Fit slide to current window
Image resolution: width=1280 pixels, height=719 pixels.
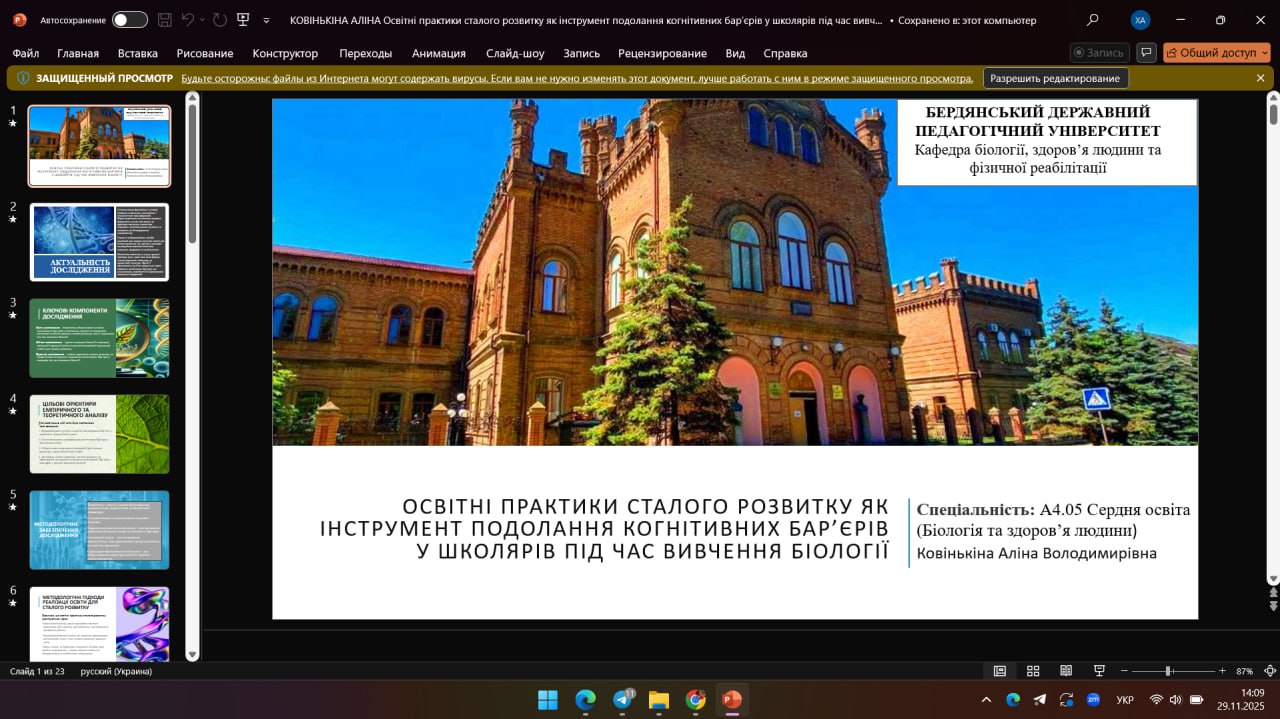tap(1270, 671)
